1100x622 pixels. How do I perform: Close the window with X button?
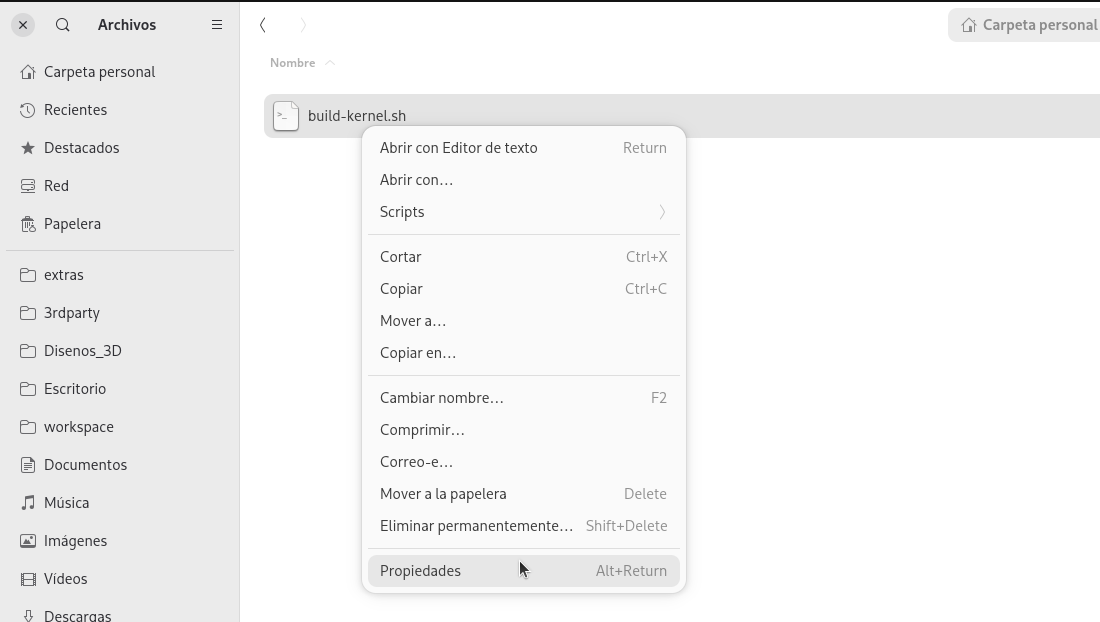(23, 25)
